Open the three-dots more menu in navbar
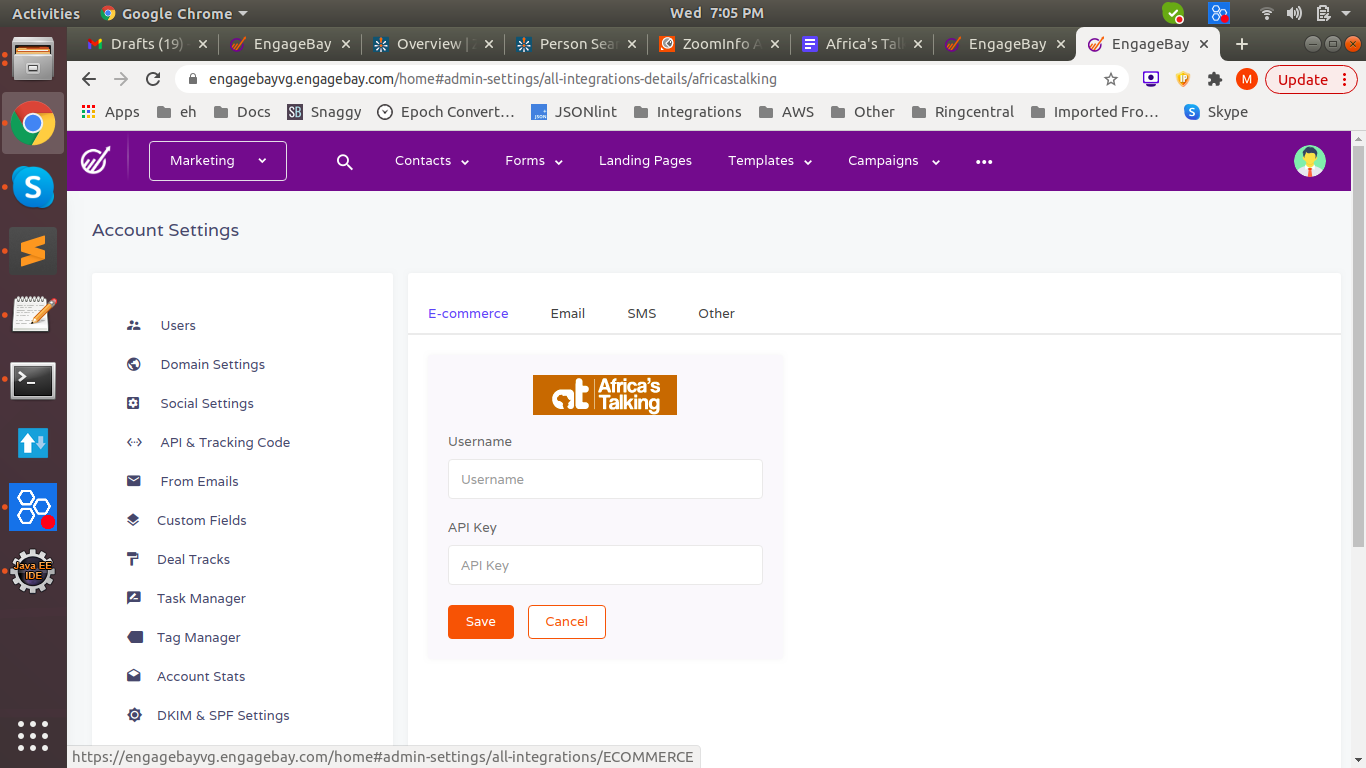Image resolution: width=1366 pixels, height=768 pixels. [x=984, y=161]
